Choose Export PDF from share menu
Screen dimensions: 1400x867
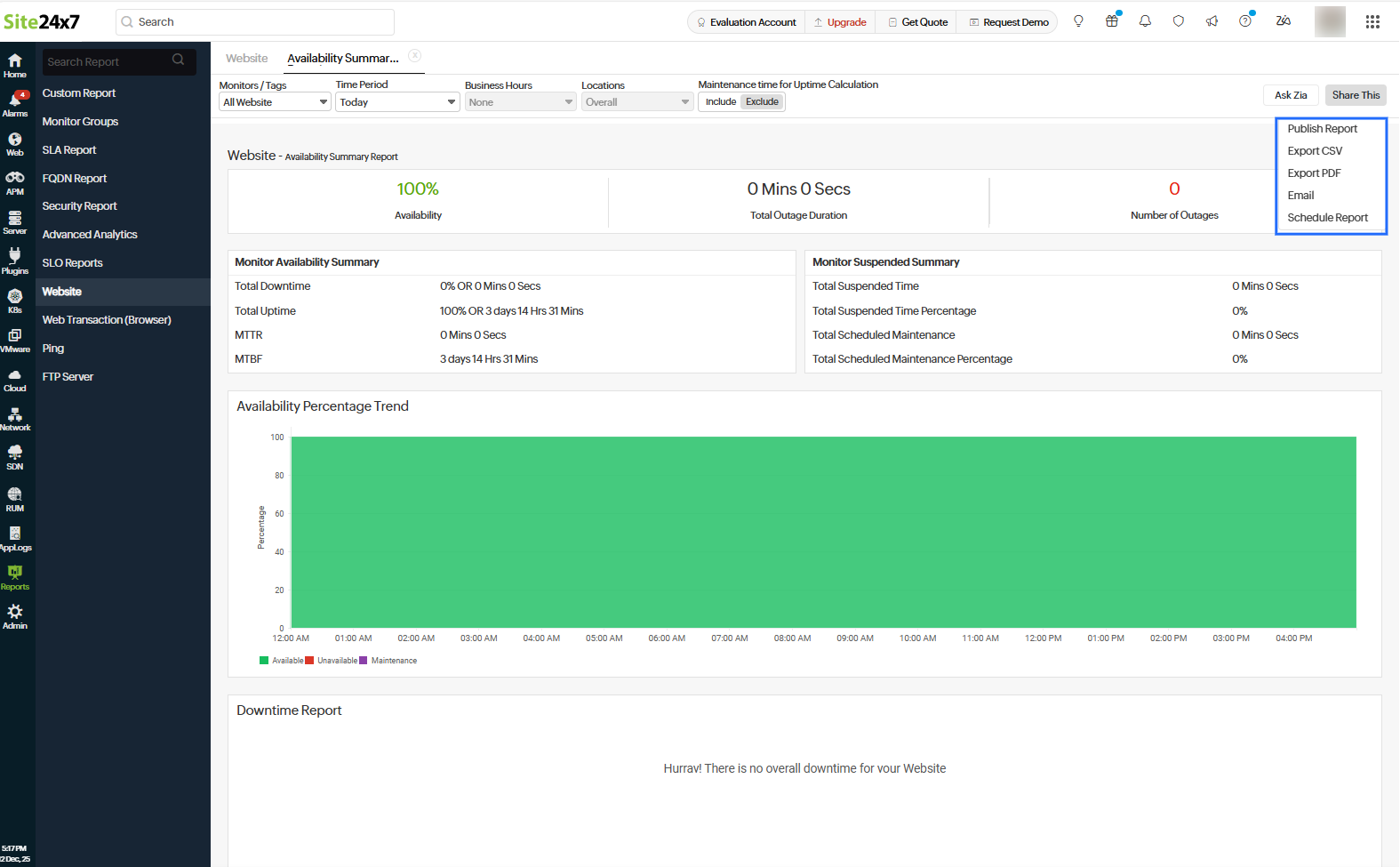[x=1314, y=173]
